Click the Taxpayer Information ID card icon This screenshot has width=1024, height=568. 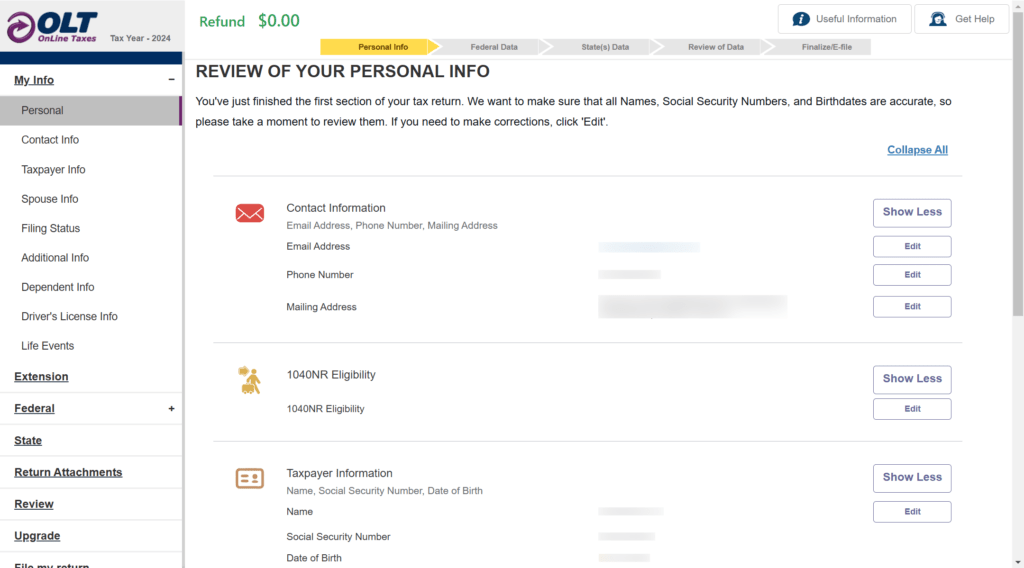[x=249, y=478]
